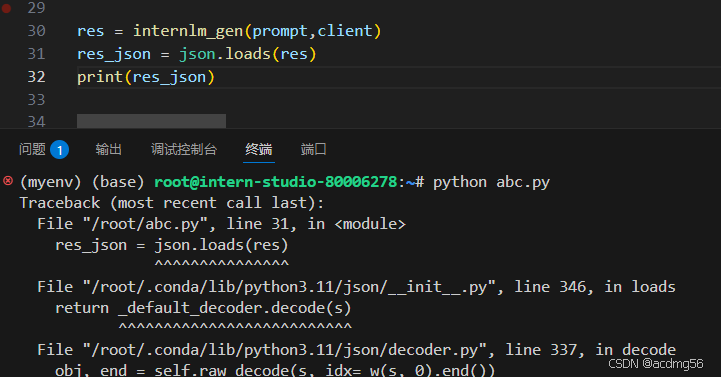
Task: Click the code 'print(res_json)' on line 32
Action: coord(146,77)
